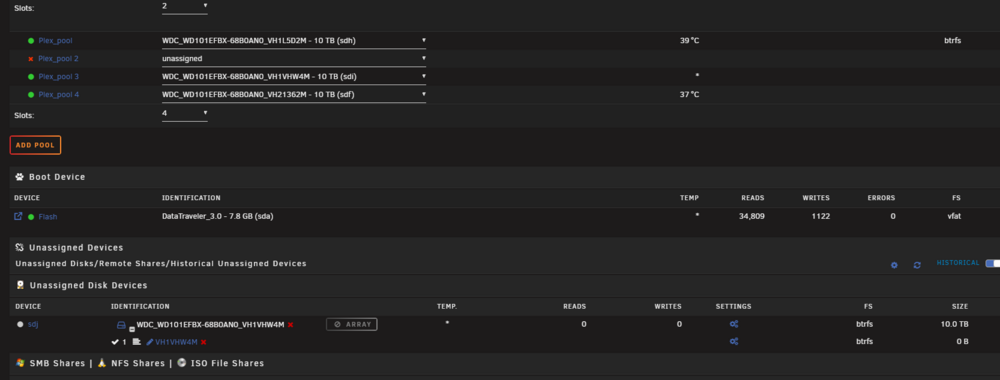Viewport: 1000px width, 380px height.
Task: Click the red X status icon for Plex_pool 2
Action: [31, 59]
